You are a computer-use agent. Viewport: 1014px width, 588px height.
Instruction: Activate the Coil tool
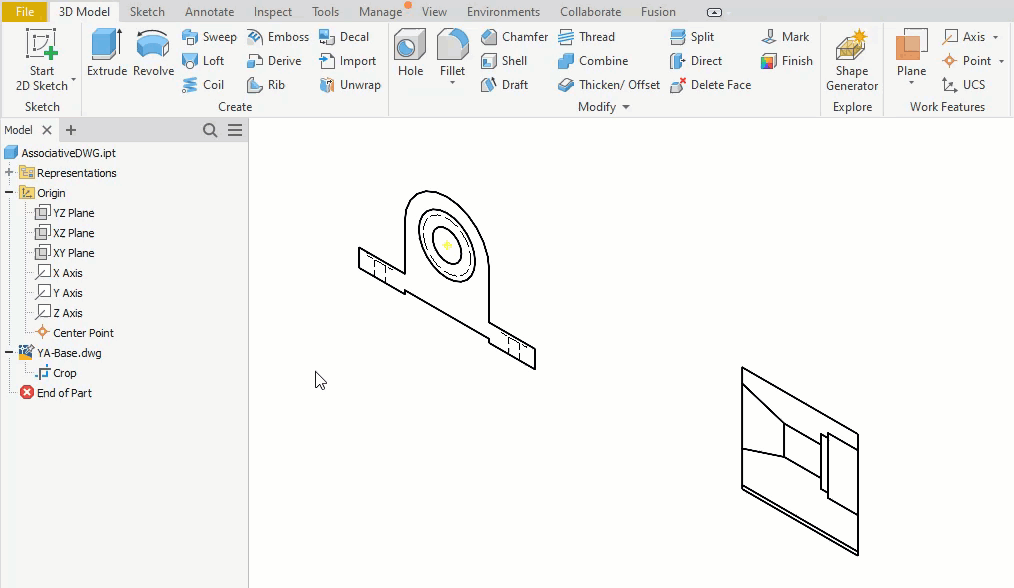point(202,85)
